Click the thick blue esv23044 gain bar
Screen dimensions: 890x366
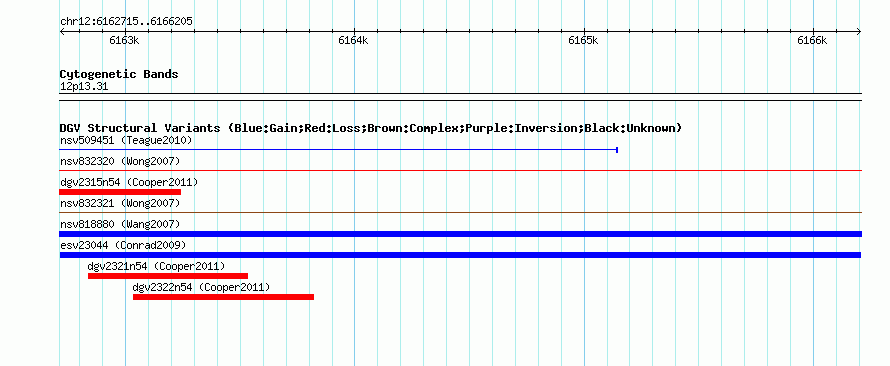[x=460, y=255]
